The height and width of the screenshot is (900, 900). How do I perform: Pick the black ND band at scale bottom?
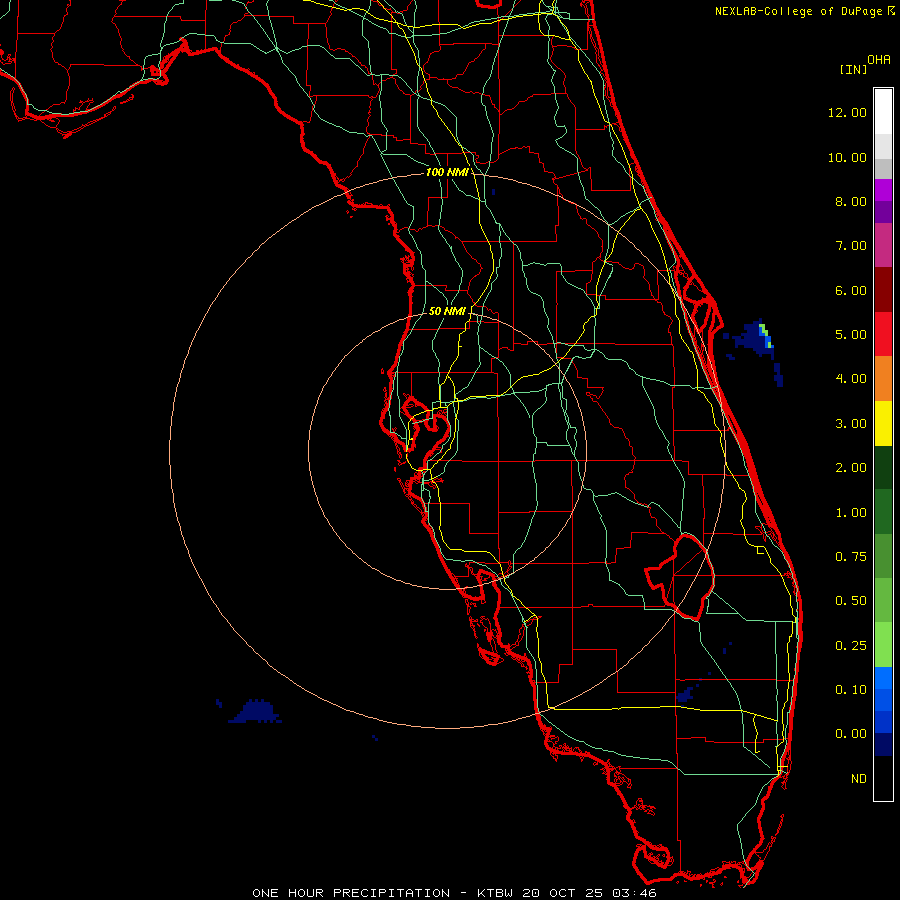click(x=883, y=778)
